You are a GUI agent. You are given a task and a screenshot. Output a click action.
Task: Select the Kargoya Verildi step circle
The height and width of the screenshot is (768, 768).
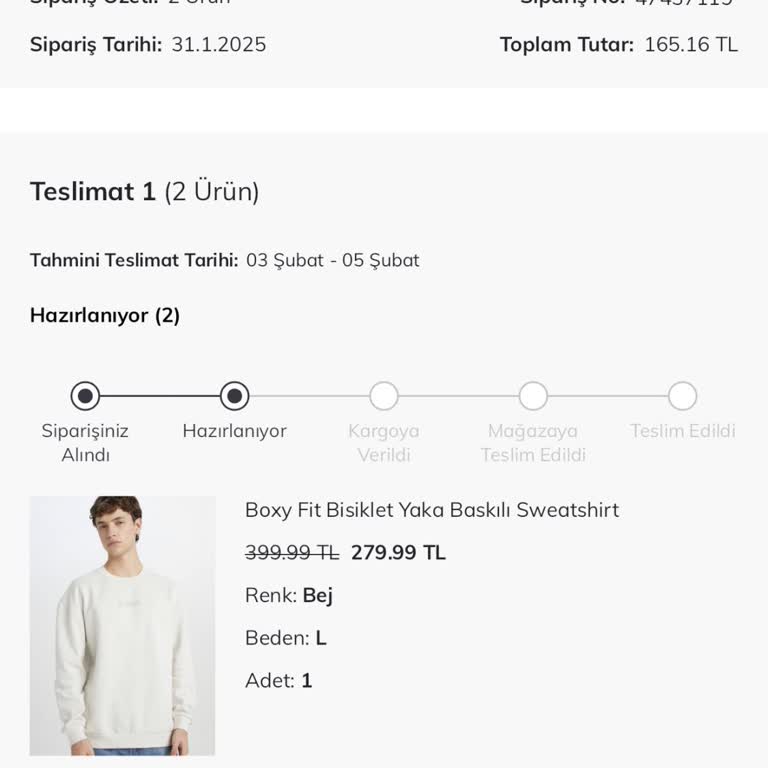coord(384,396)
